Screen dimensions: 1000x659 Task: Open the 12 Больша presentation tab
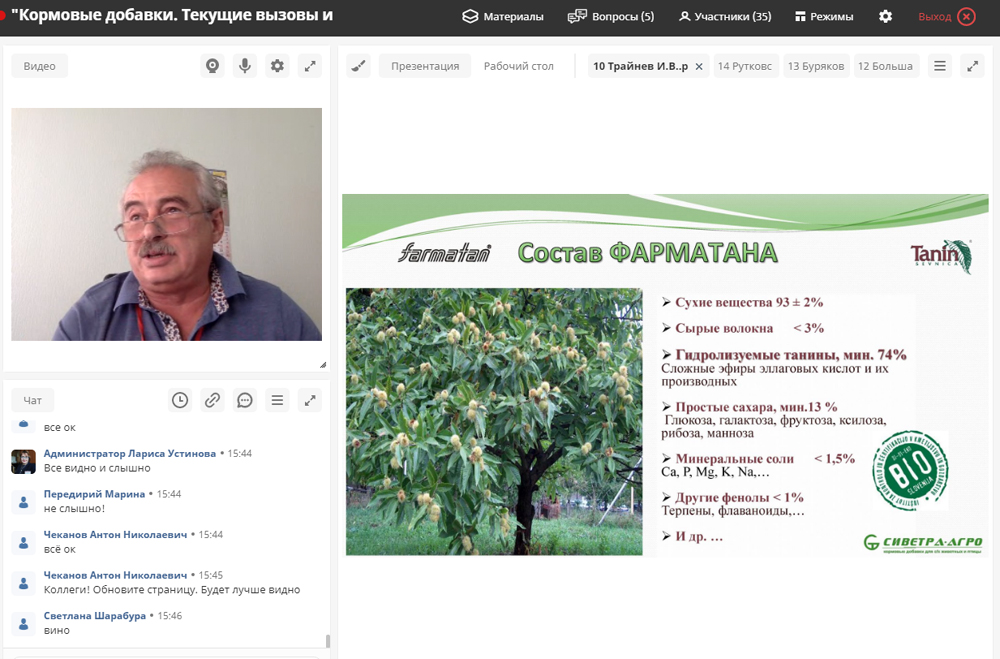click(885, 66)
